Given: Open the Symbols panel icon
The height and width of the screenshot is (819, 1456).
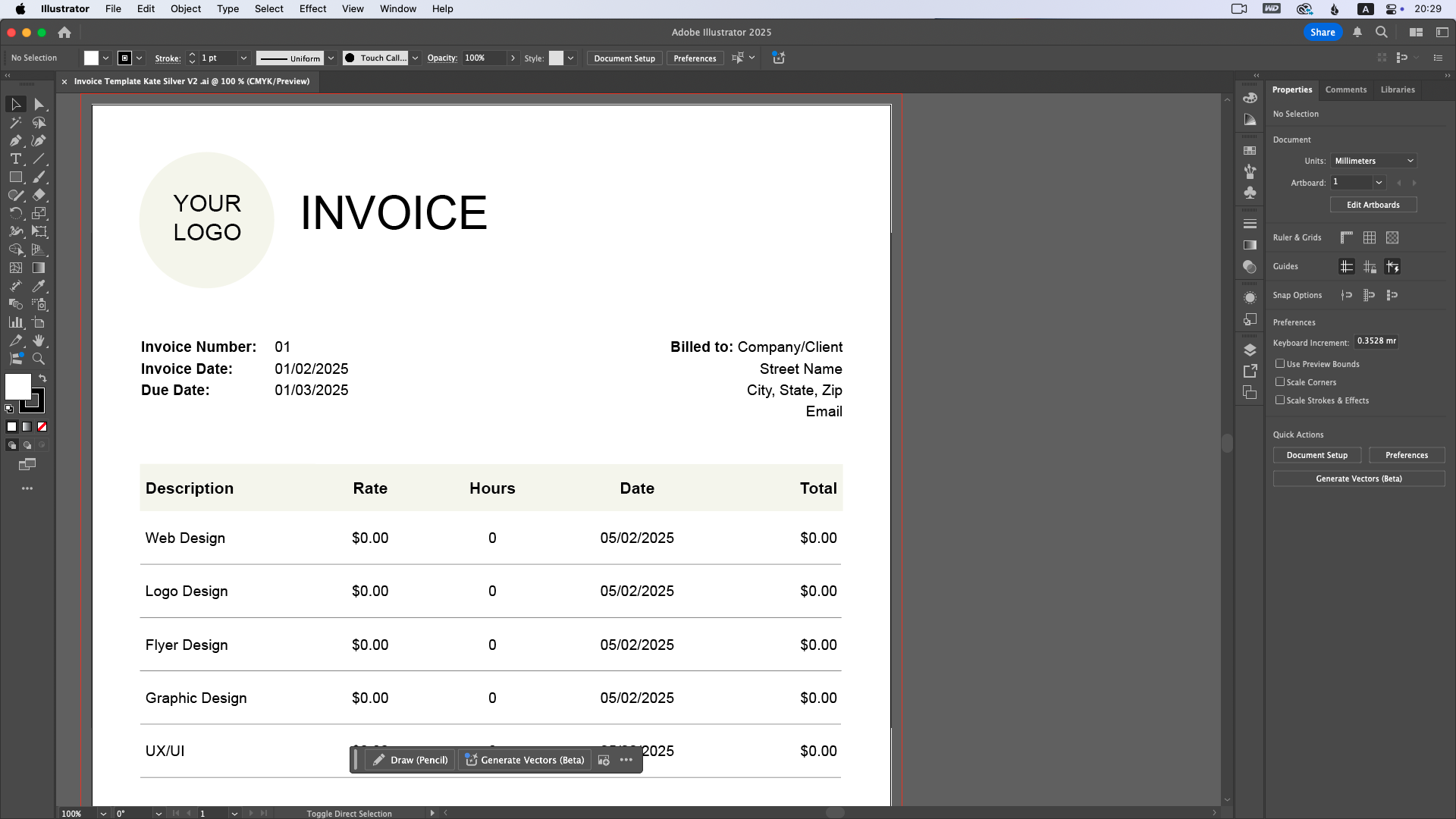Looking at the screenshot, I should (x=1250, y=193).
